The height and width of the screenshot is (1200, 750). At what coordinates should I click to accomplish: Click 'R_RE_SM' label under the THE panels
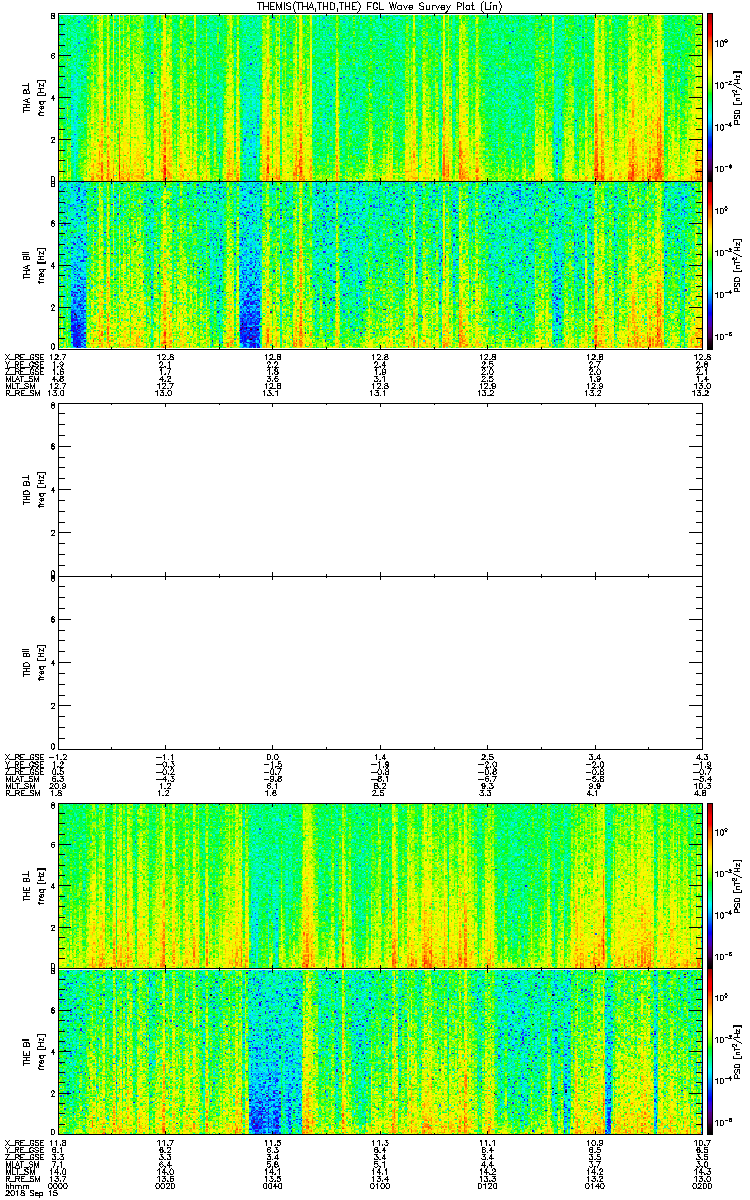pyautogui.click(x=25, y=1178)
